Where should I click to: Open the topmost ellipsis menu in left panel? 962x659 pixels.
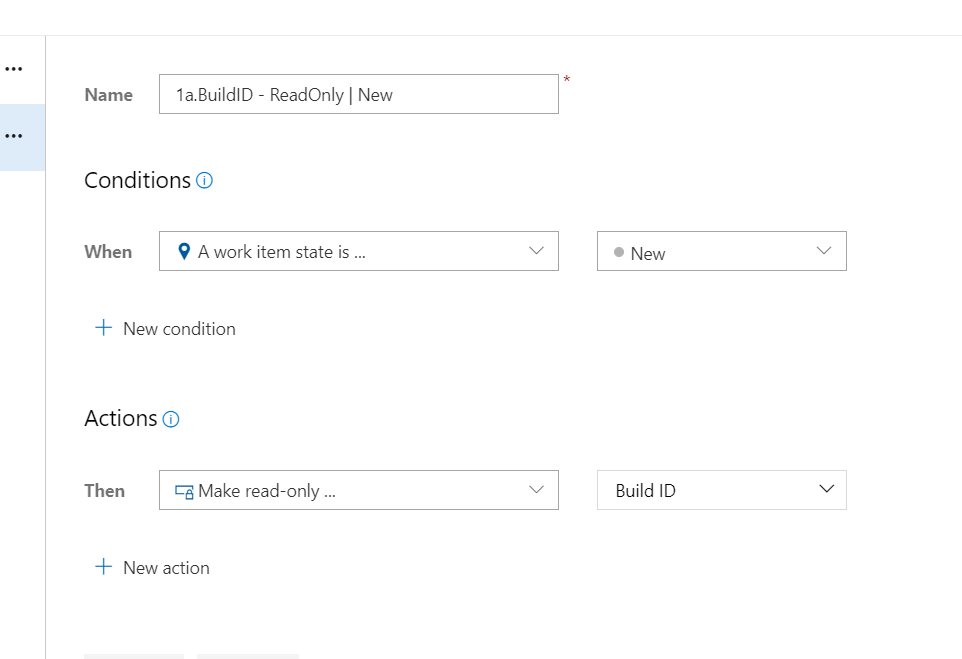pyautogui.click(x=13, y=69)
